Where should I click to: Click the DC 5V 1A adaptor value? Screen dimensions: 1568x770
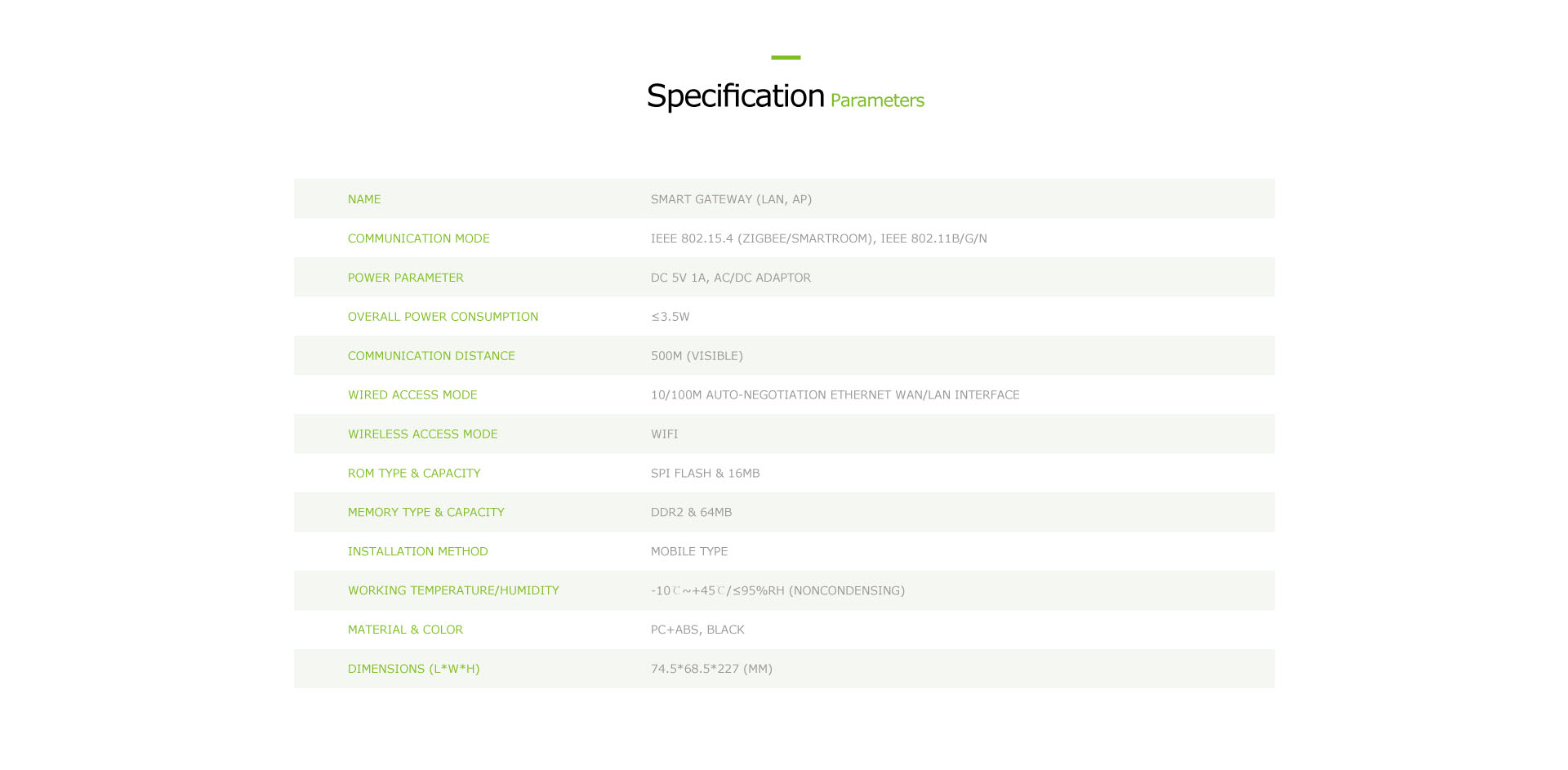pyautogui.click(x=731, y=278)
